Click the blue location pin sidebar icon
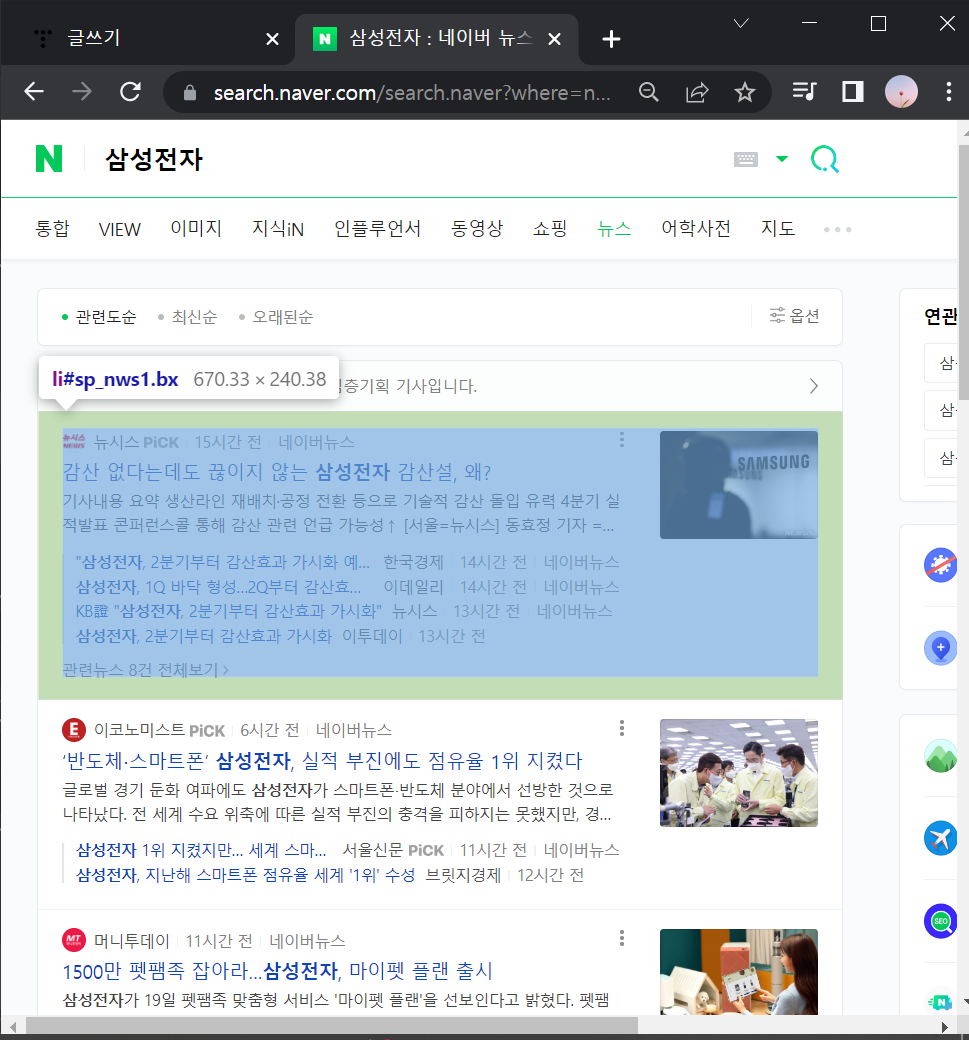 pyautogui.click(x=940, y=648)
